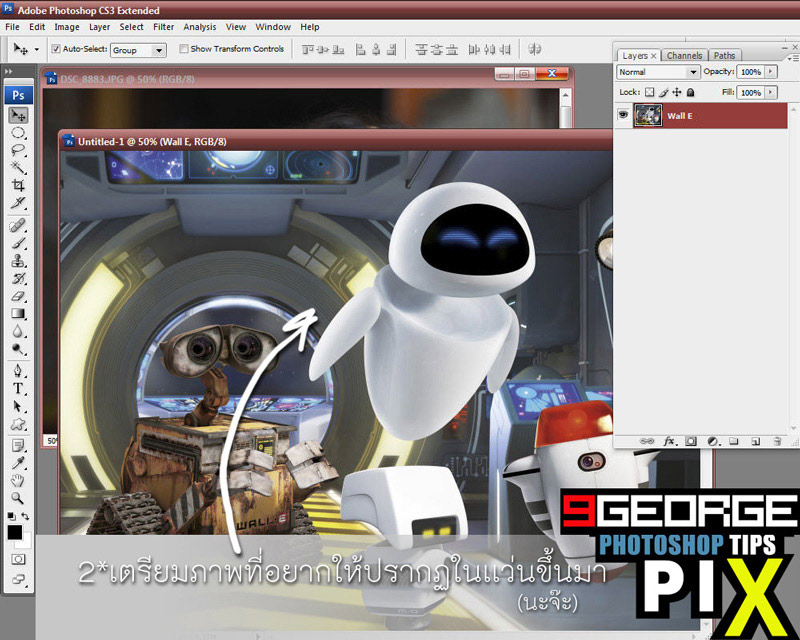Select the Clone Stamp tool
Viewport: 800px width, 640px height.
click(18, 261)
